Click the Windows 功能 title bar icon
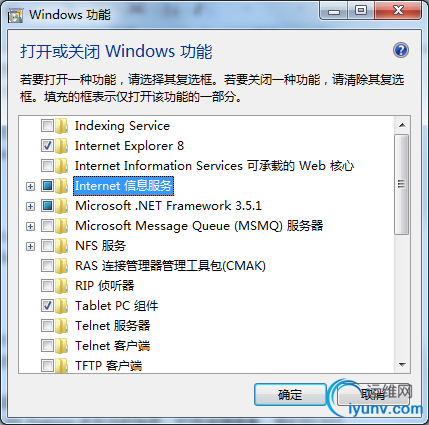The image size is (429, 425). [x=15, y=15]
